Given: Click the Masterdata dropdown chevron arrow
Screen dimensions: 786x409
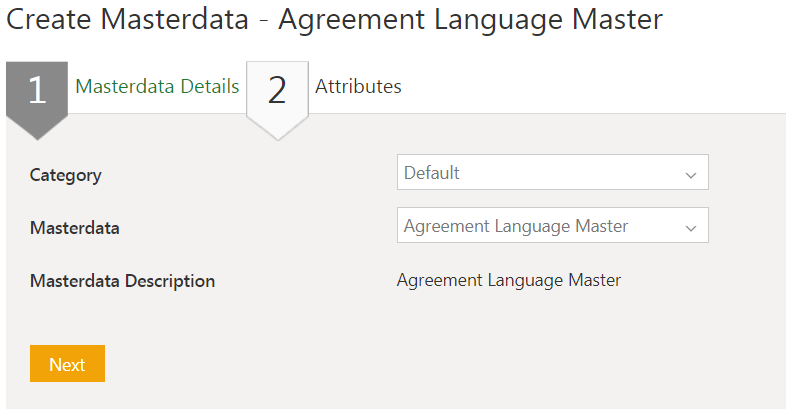Looking at the screenshot, I should [x=690, y=228].
